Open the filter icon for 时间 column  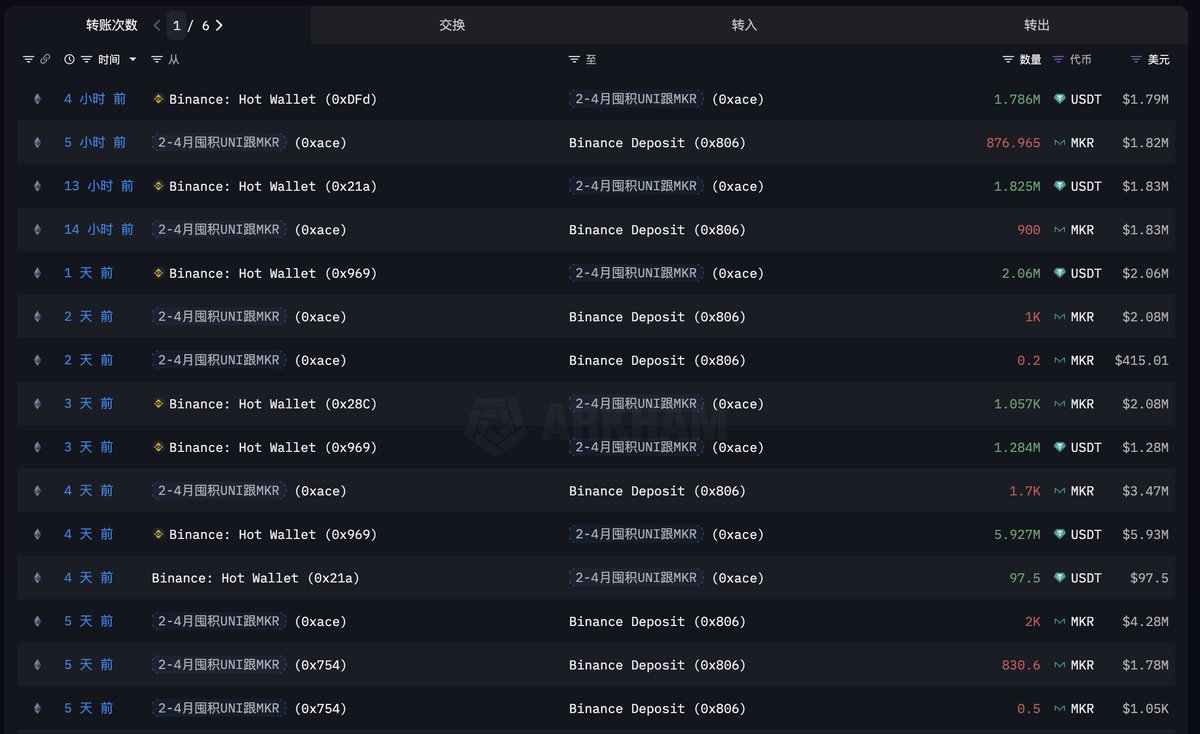point(87,60)
